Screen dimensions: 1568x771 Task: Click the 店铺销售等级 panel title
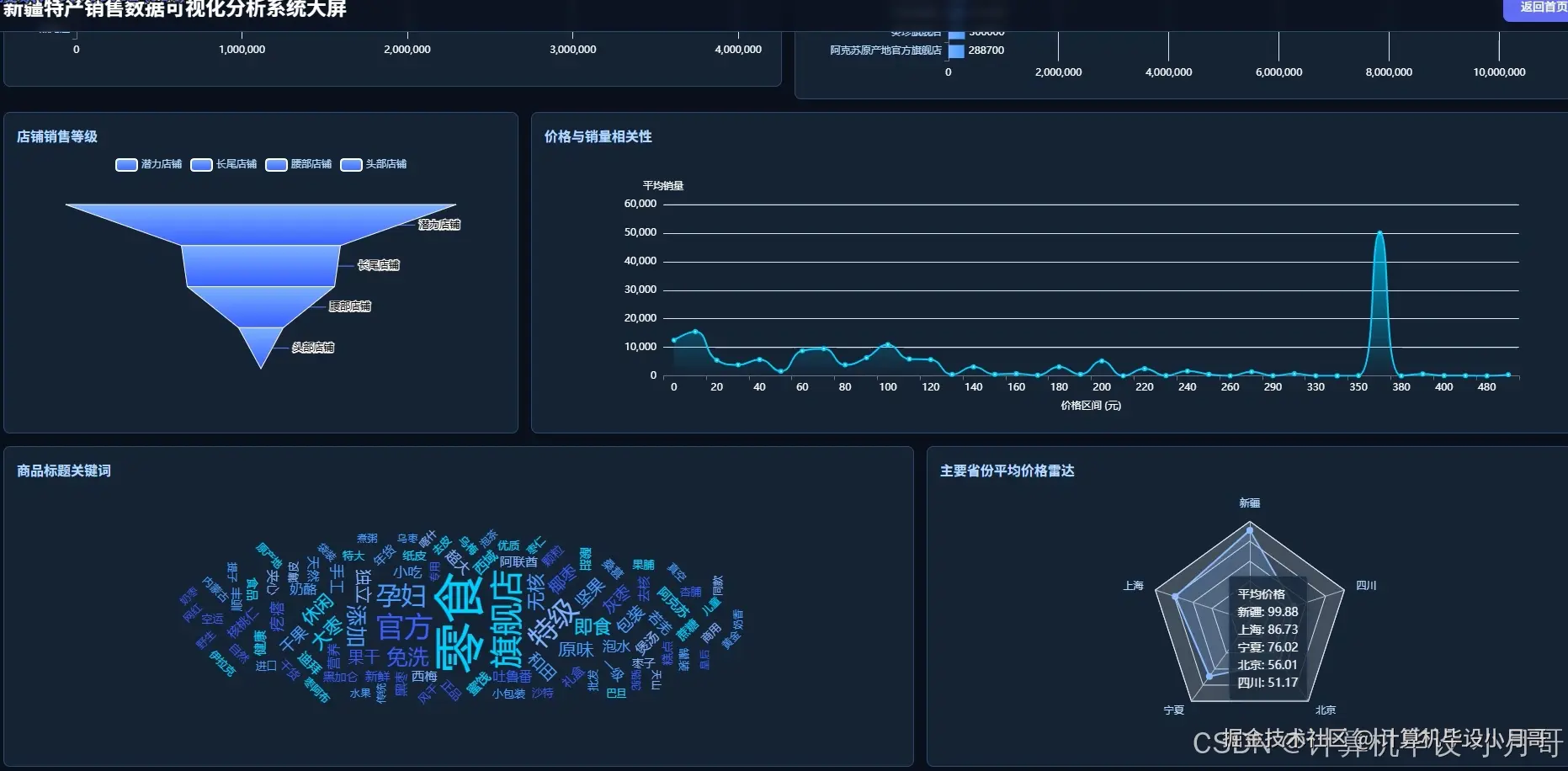(57, 136)
